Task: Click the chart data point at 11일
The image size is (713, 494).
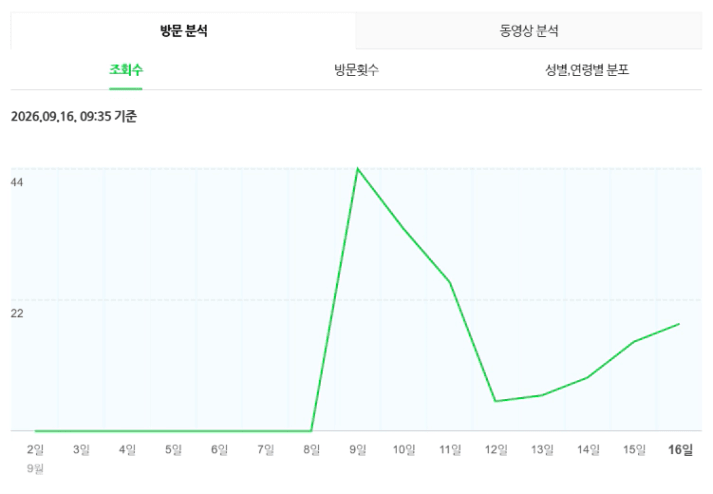Action: point(450,283)
